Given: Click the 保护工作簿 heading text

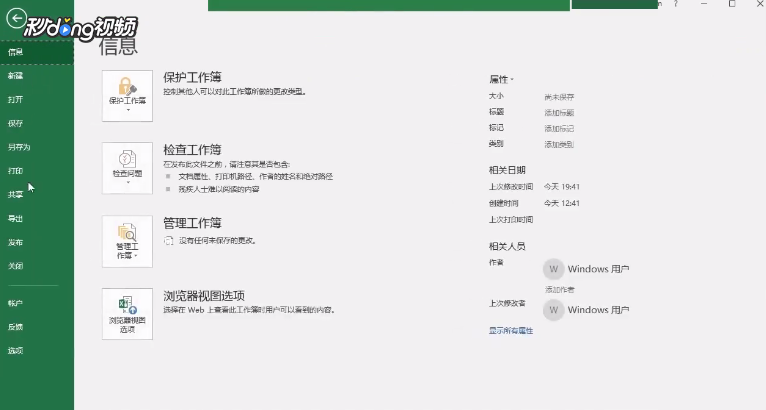Looking at the screenshot, I should pos(192,77).
